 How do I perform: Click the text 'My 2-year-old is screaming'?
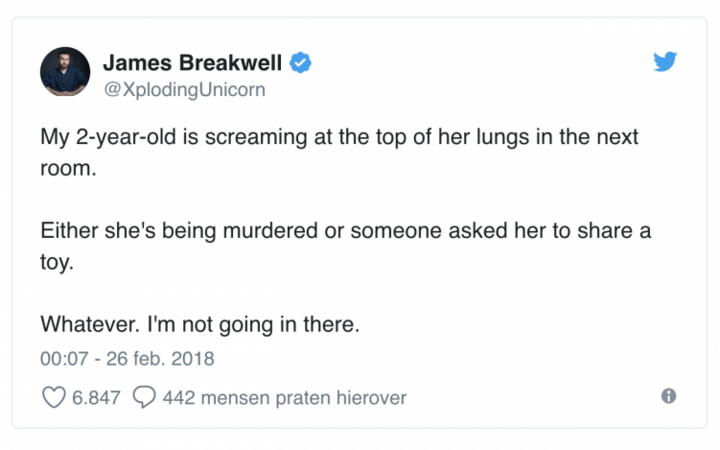174,137
